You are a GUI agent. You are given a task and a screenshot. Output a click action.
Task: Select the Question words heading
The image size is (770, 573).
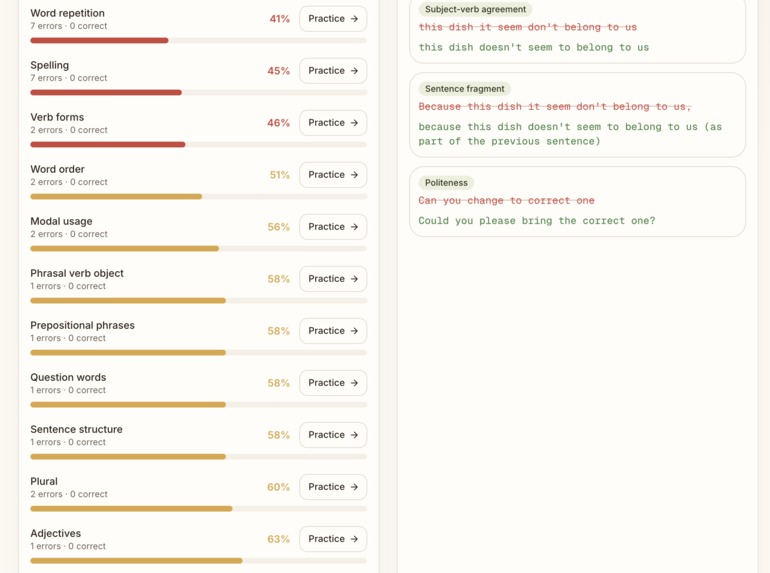[x=68, y=378]
